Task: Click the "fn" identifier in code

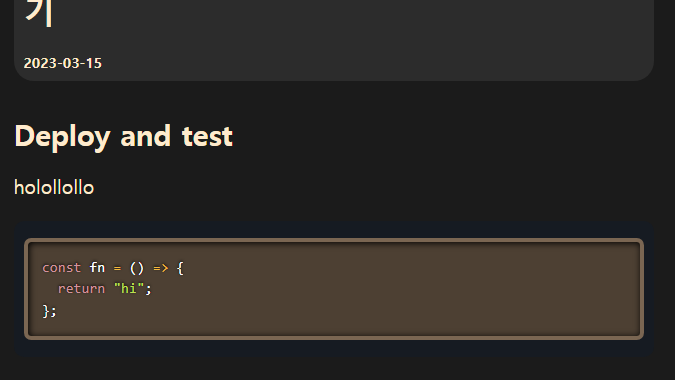Action: pos(97,267)
